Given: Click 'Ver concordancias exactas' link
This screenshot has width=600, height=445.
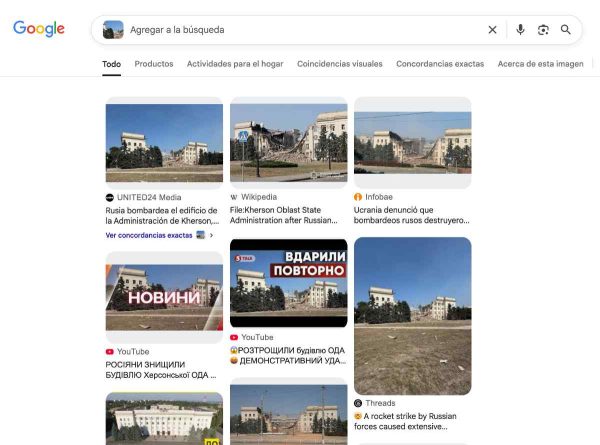Looking at the screenshot, I should 149,235.
